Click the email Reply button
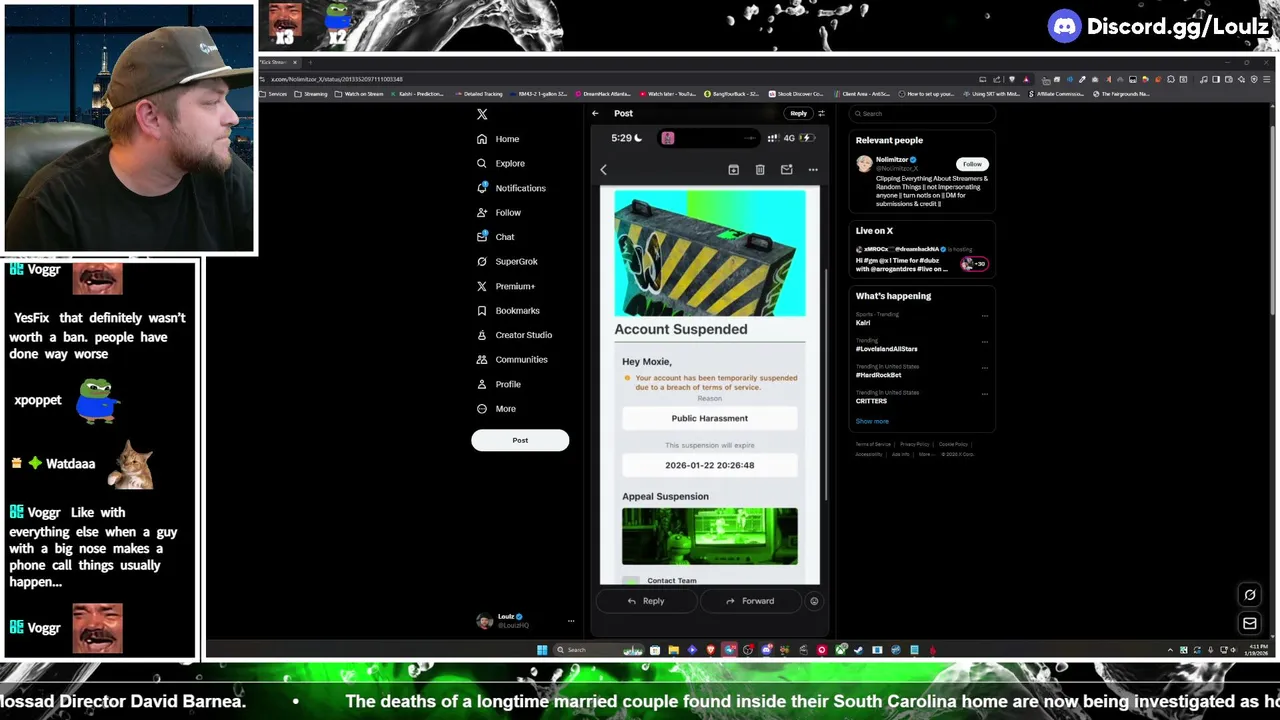The image size is (1280, 720). click(x=646, y=601)
